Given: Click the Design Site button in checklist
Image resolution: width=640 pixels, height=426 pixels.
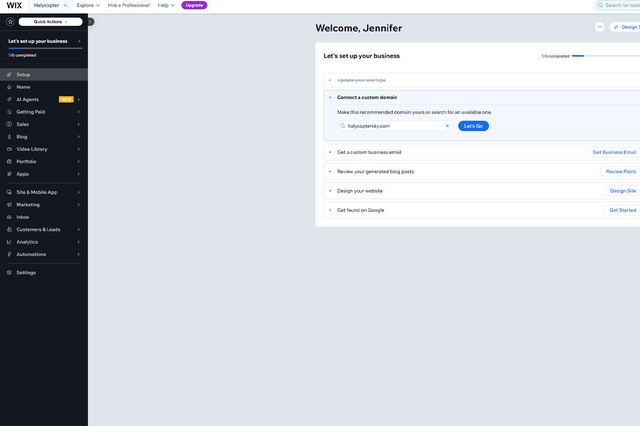Looking at the screenshot, I should tap(622, 191).
